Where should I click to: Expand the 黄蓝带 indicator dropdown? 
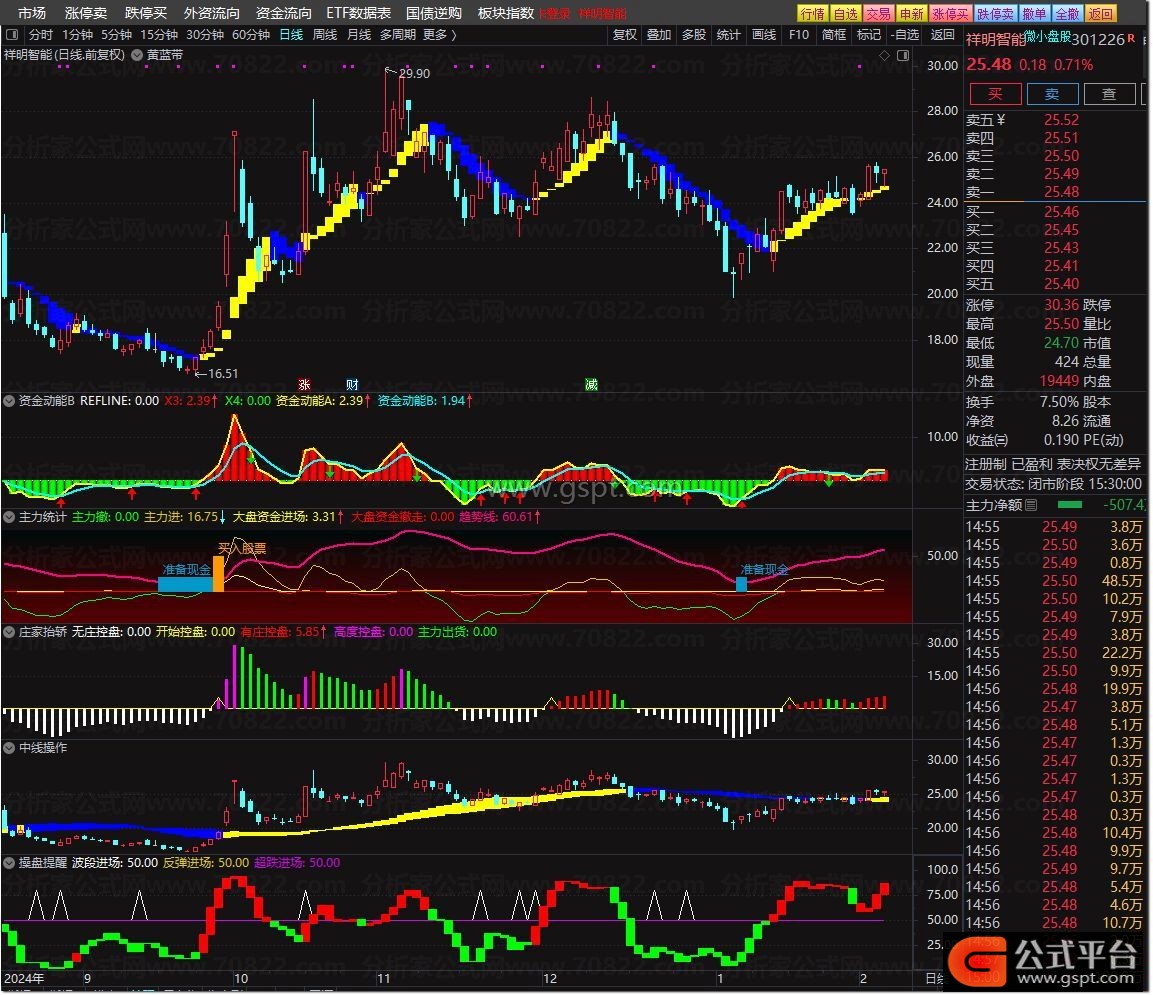pyautogui.click(x=137, y=55)
